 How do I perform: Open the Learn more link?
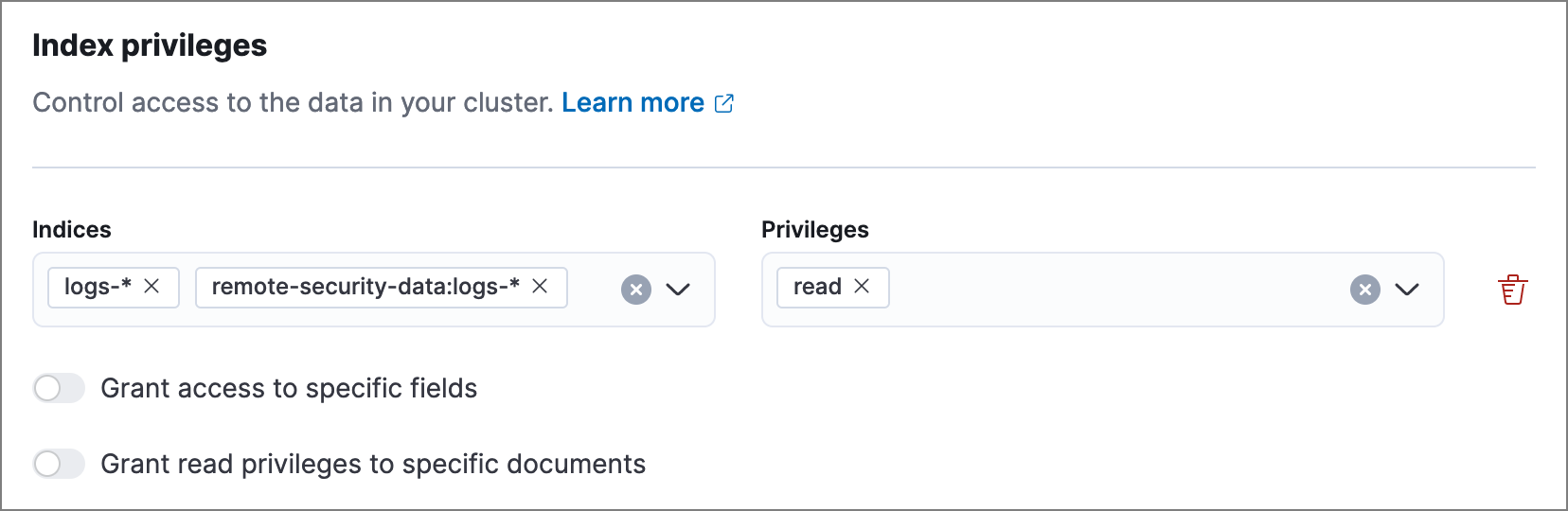(633, 102)
